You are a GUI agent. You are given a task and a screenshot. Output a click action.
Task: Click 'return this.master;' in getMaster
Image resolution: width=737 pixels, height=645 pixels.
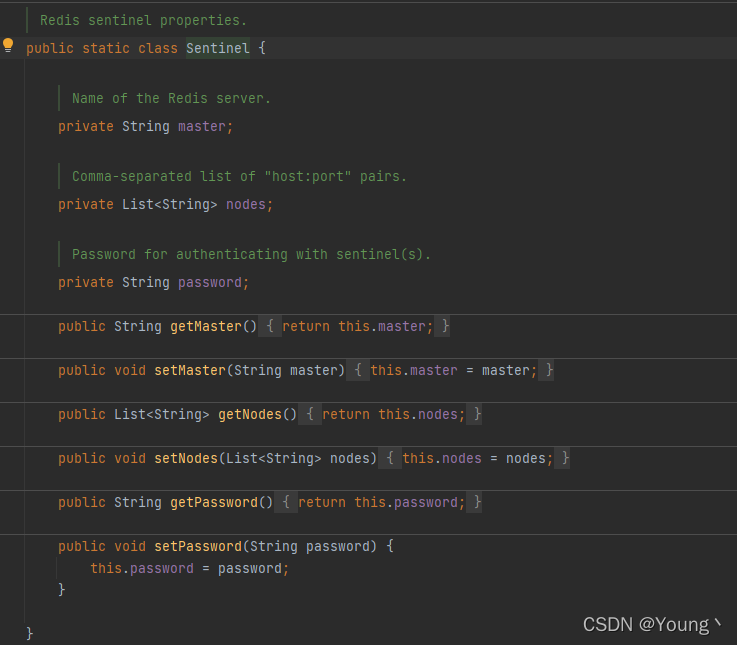click(357, 326)
